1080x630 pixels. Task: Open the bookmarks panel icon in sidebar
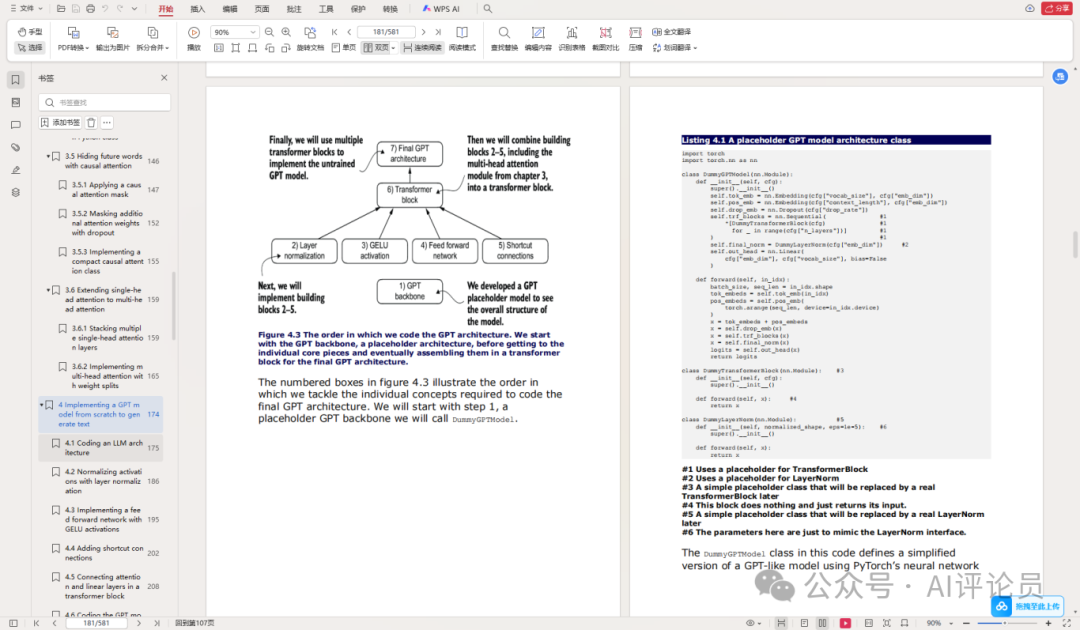[x=15, y=80]
